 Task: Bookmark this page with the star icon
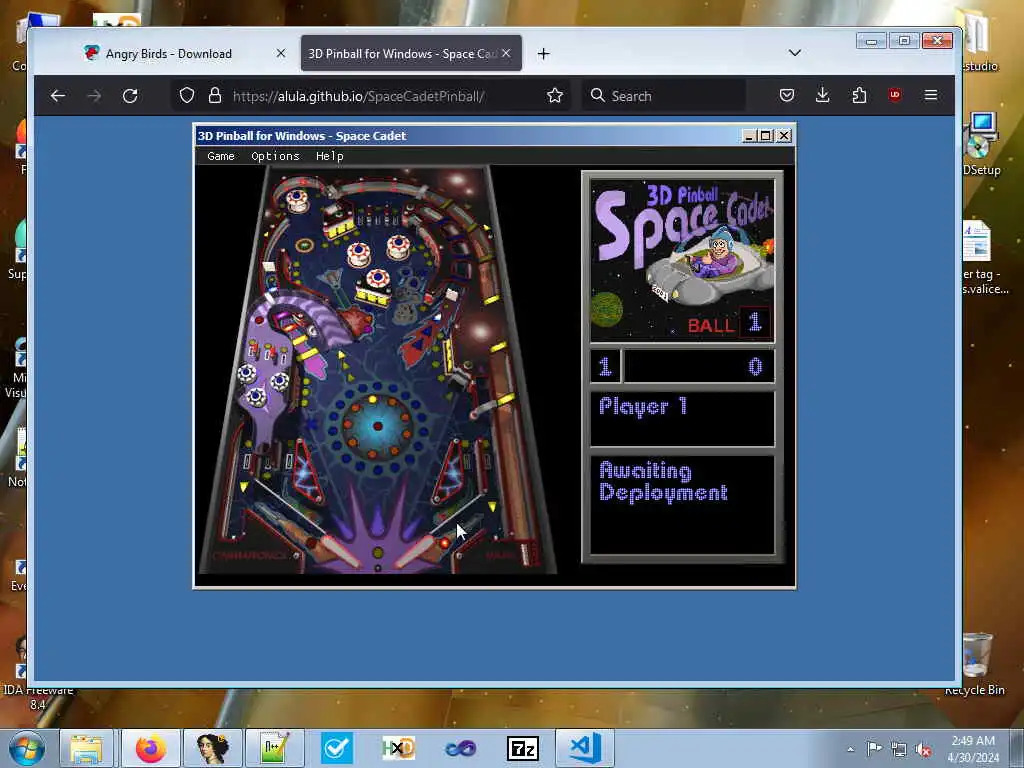pos(555,96)
